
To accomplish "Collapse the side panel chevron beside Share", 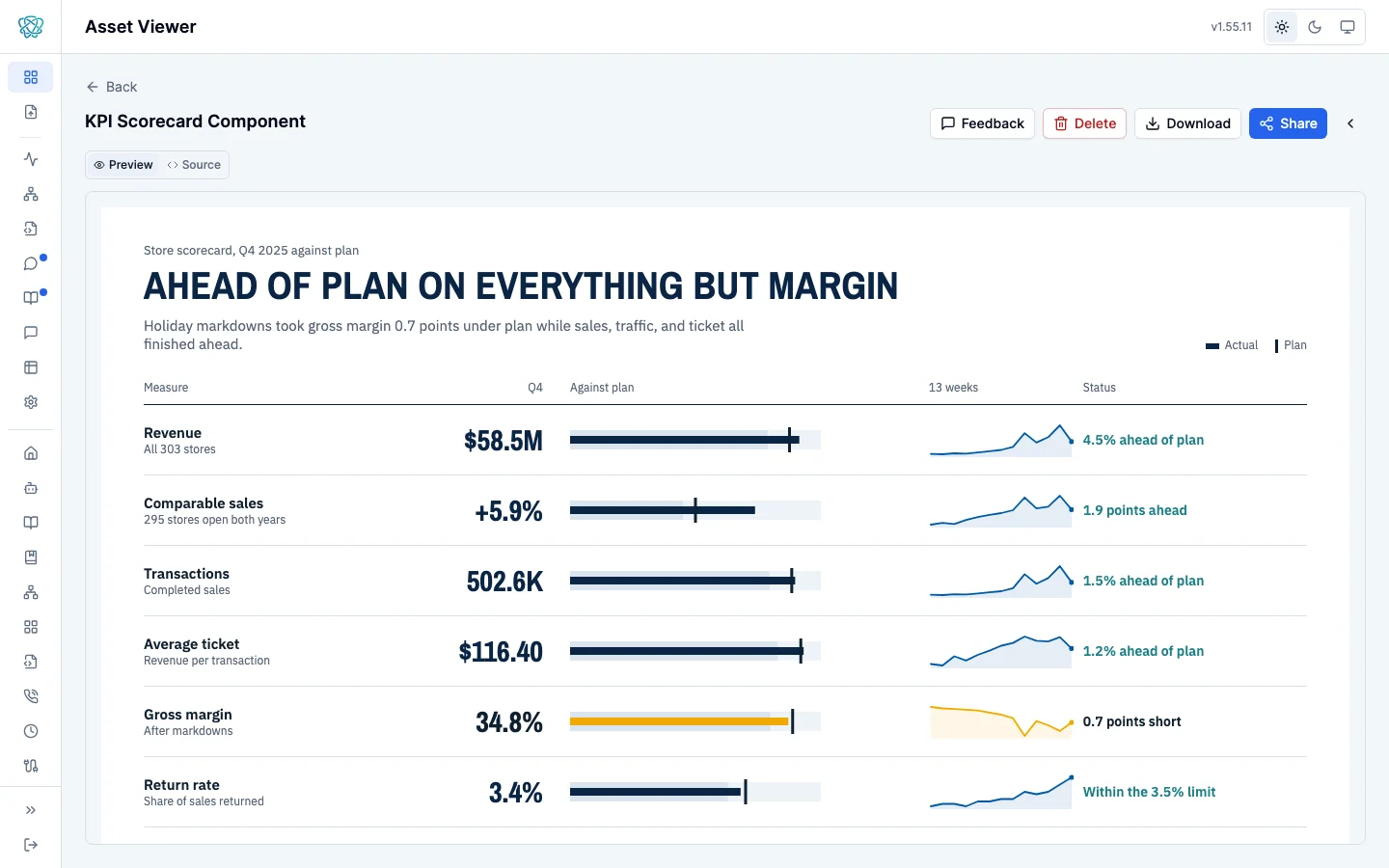I will point(1350,123).
